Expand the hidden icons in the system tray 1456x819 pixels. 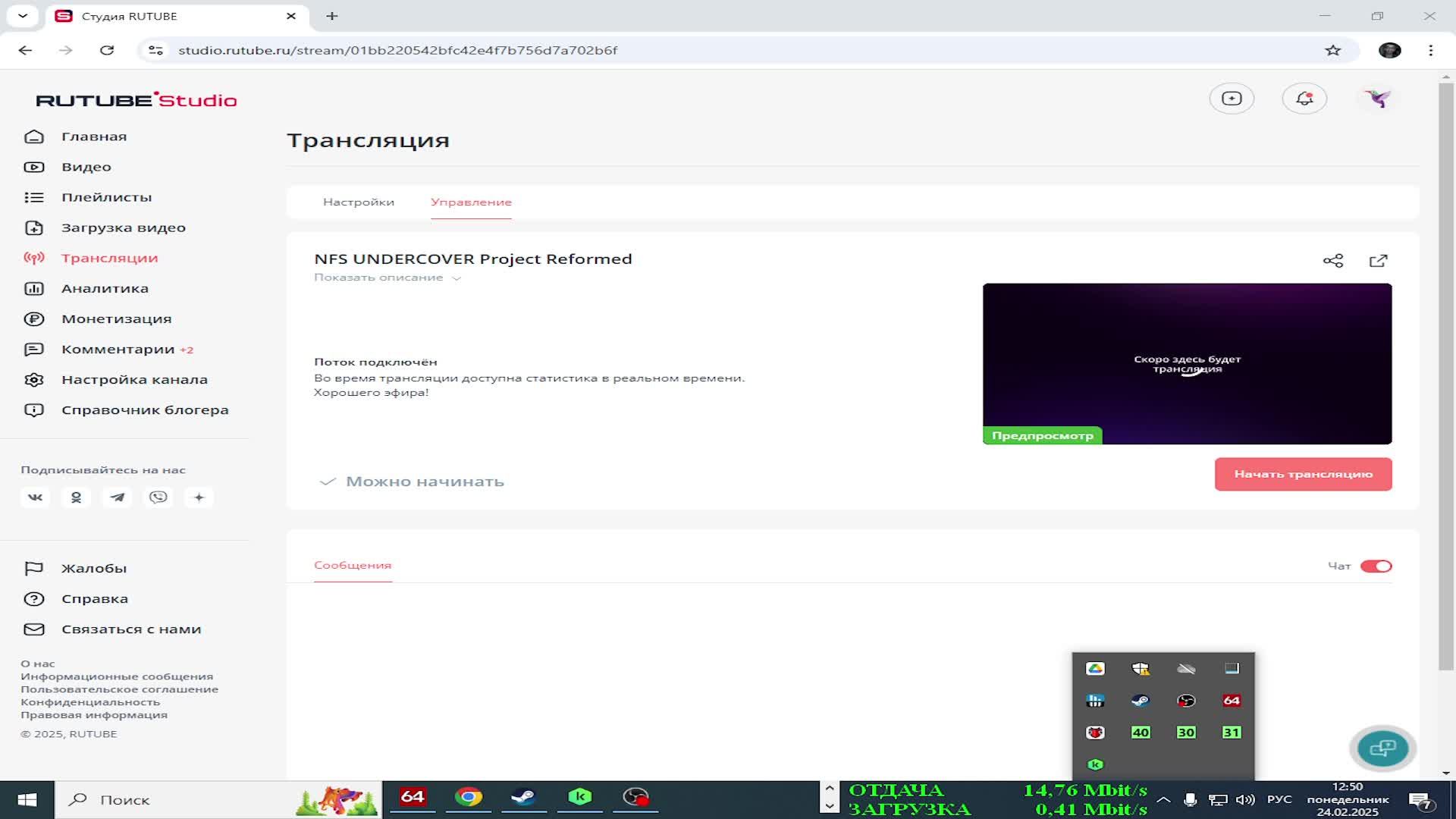(1164, 799)
